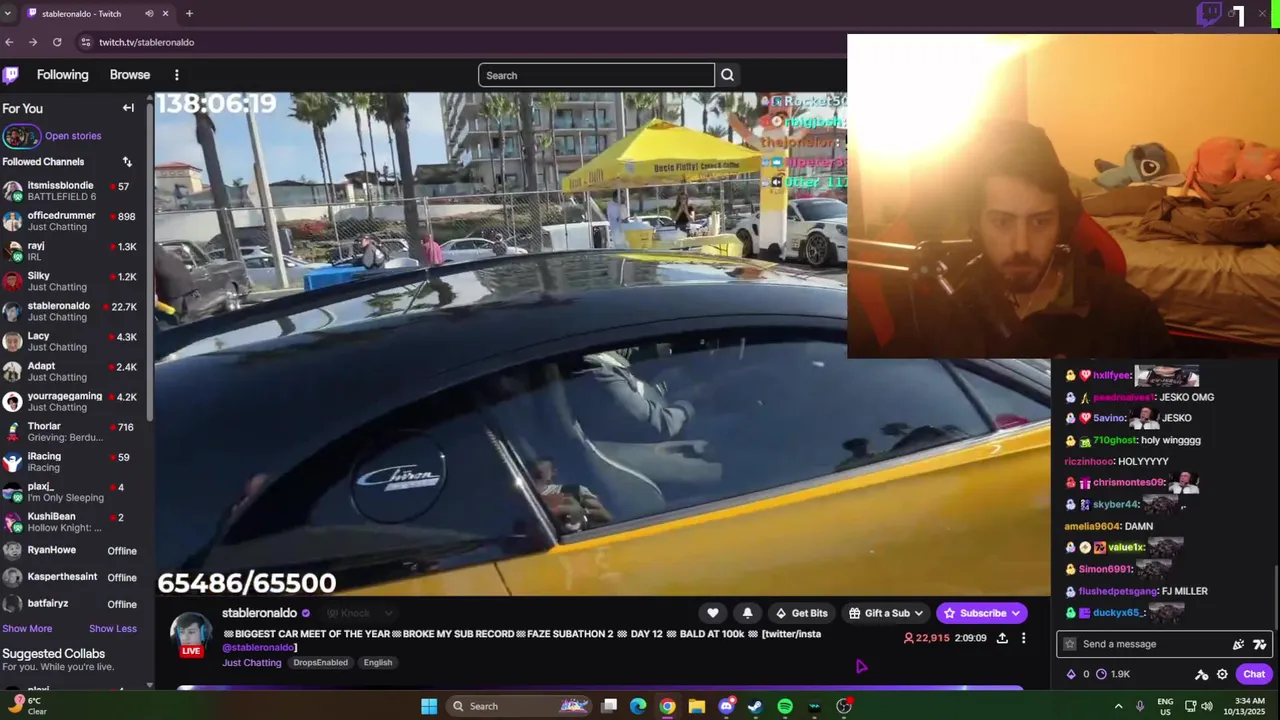This screenshot has height=720, width=1280.
Task: Click the Bits balance diamond icon
Action: point(1071,674)
